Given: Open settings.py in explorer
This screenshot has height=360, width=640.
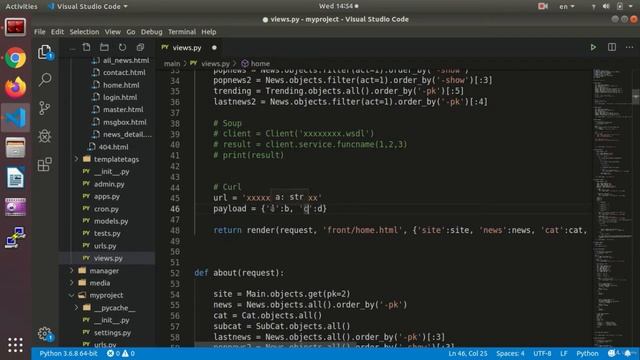Looking at the screenshot, I should tap(112, 333).
